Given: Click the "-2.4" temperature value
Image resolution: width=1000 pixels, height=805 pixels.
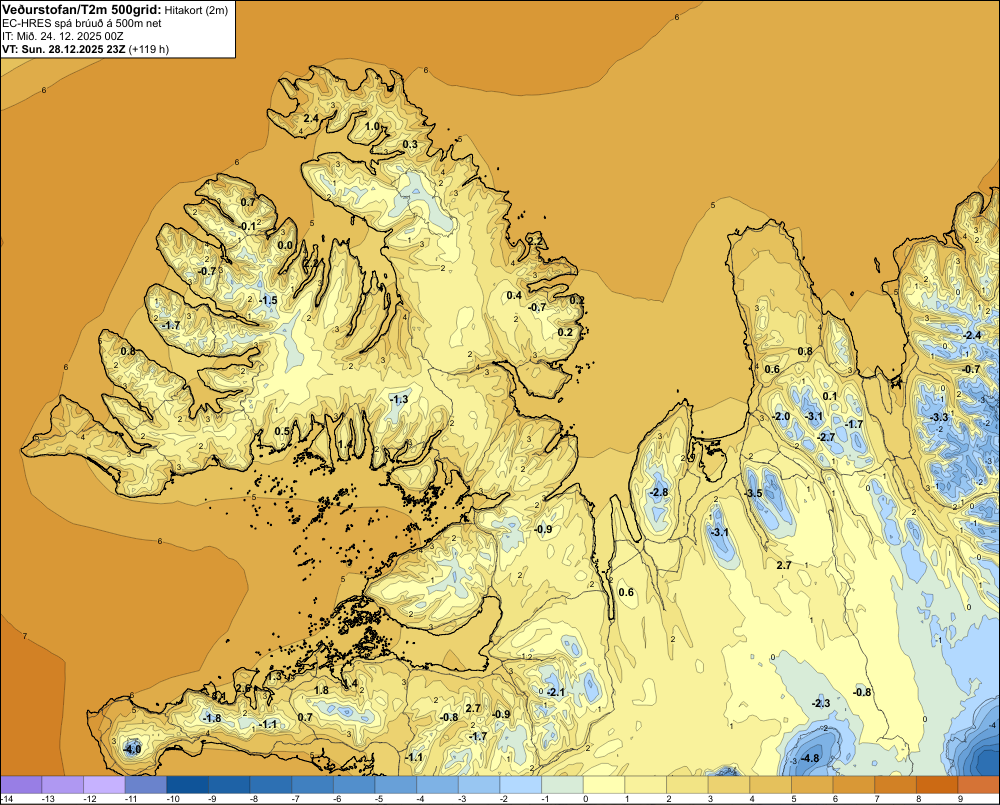Looking at the screenshot, I should pos(972,336).
